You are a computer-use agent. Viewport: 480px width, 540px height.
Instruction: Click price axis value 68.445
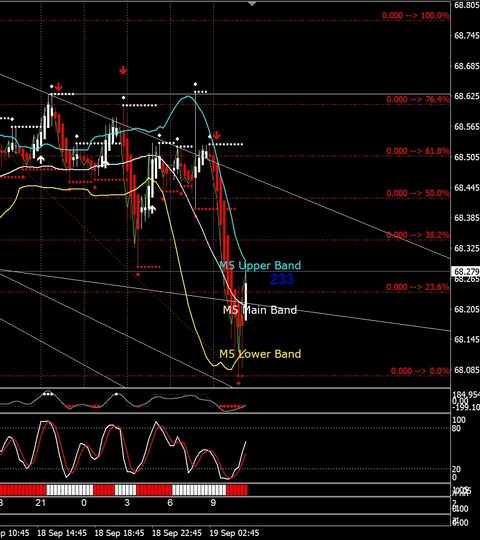(467, 188)
